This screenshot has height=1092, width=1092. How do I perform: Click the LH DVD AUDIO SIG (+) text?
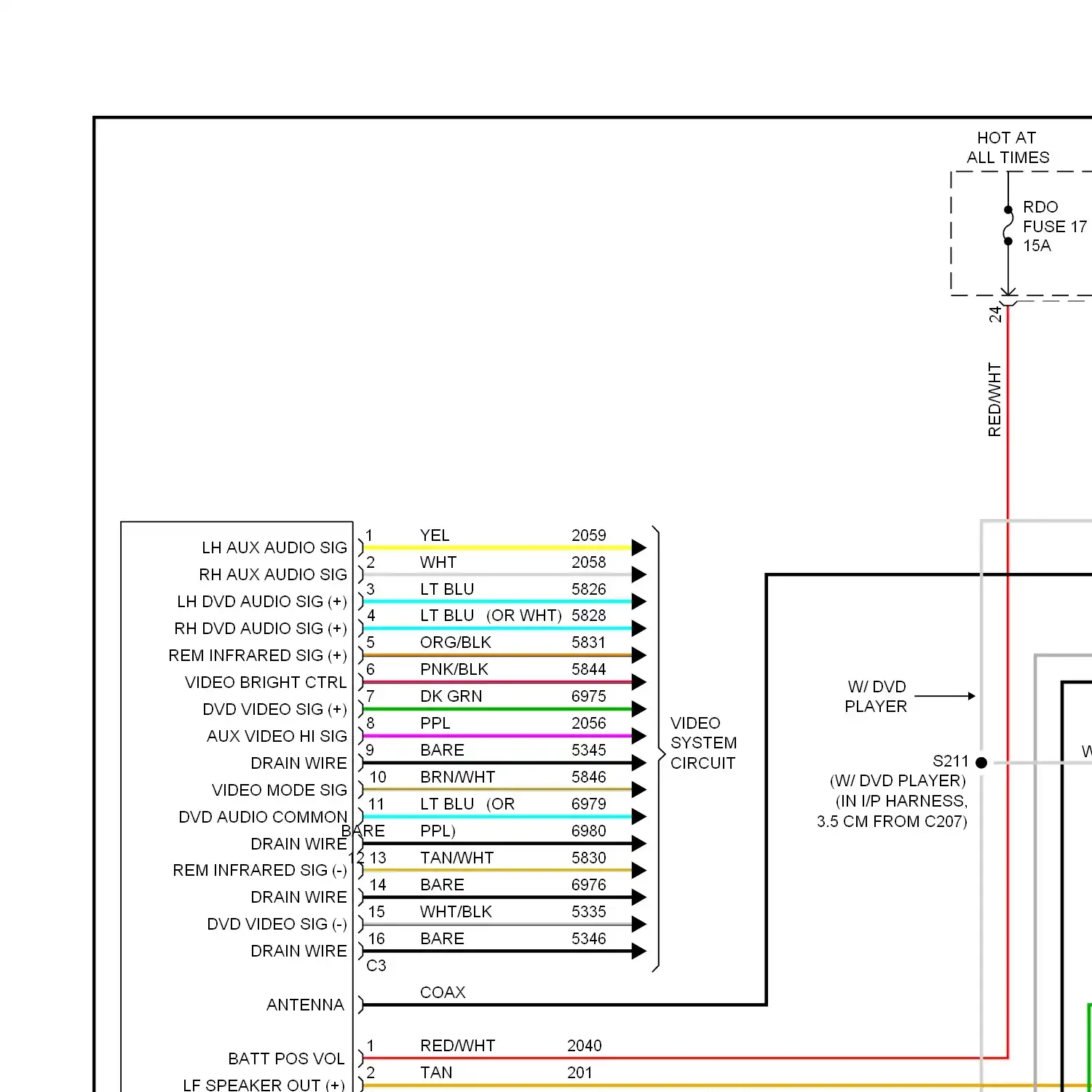[262, 601]
